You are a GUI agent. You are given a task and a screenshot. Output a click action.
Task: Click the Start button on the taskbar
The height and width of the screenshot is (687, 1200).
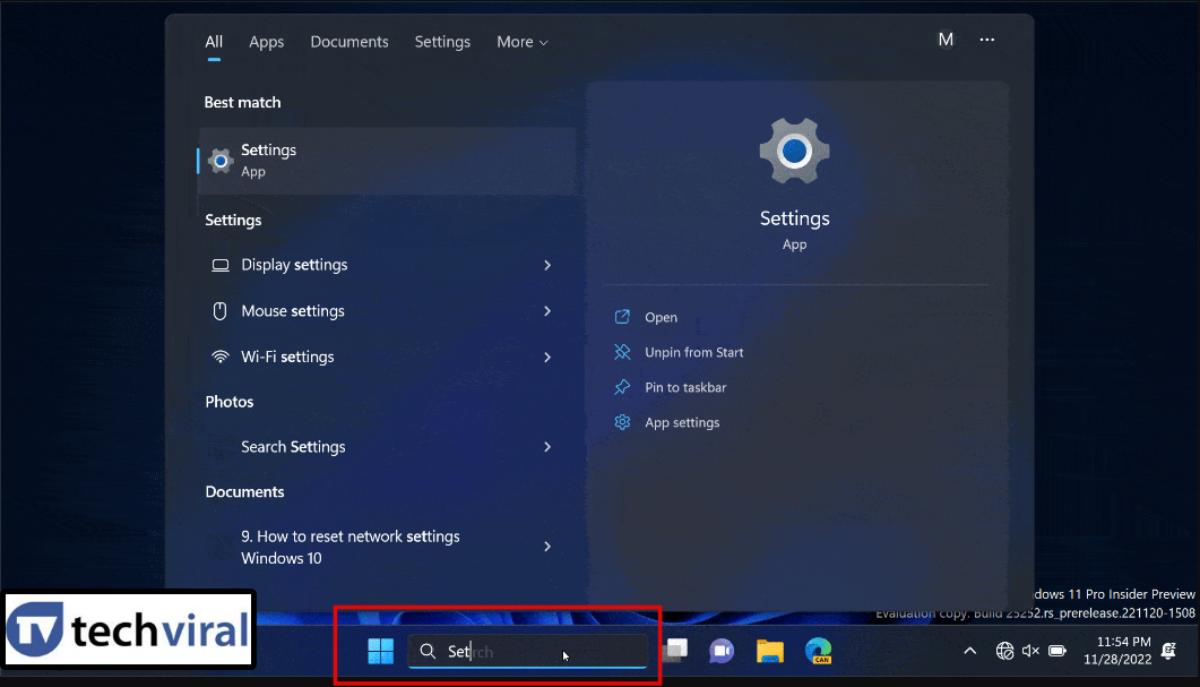[x=380, y=651]
